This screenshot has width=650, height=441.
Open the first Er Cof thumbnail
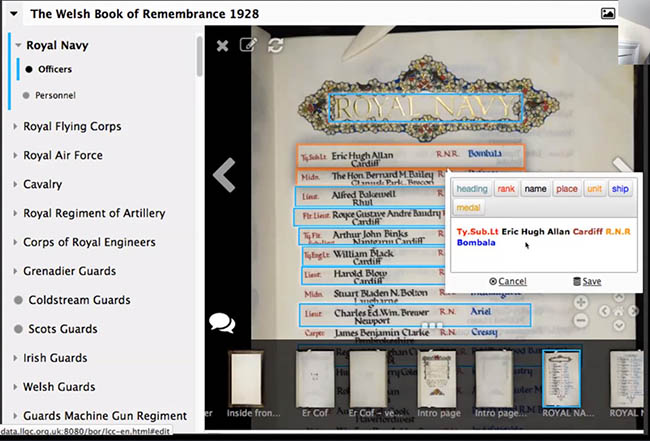point(315,379)
